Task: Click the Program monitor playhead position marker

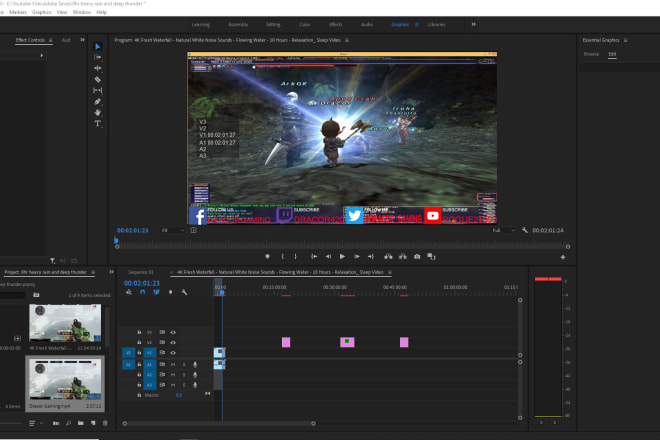Action: 116,240
